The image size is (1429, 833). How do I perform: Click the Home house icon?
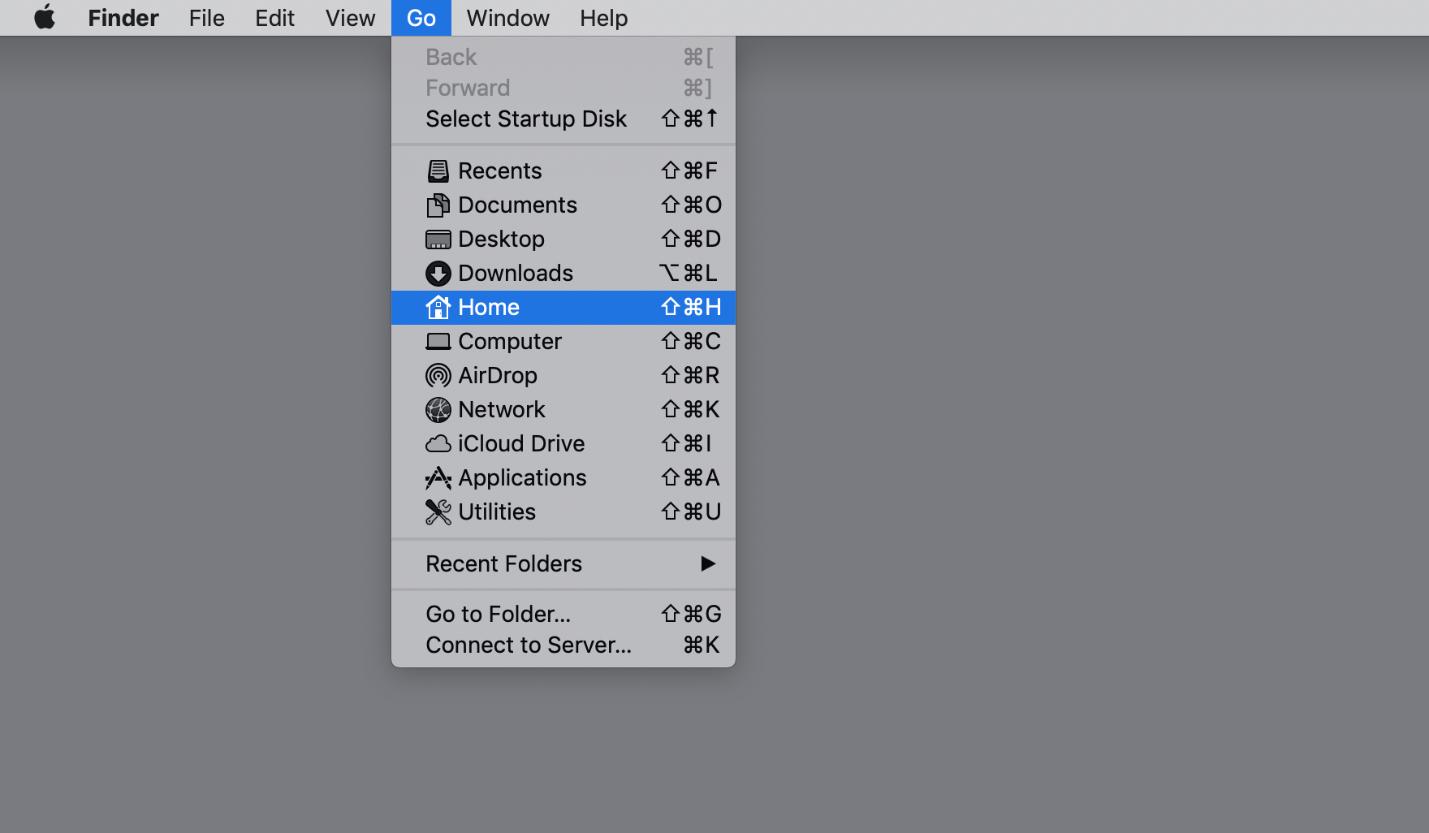(x=438, y=307)
